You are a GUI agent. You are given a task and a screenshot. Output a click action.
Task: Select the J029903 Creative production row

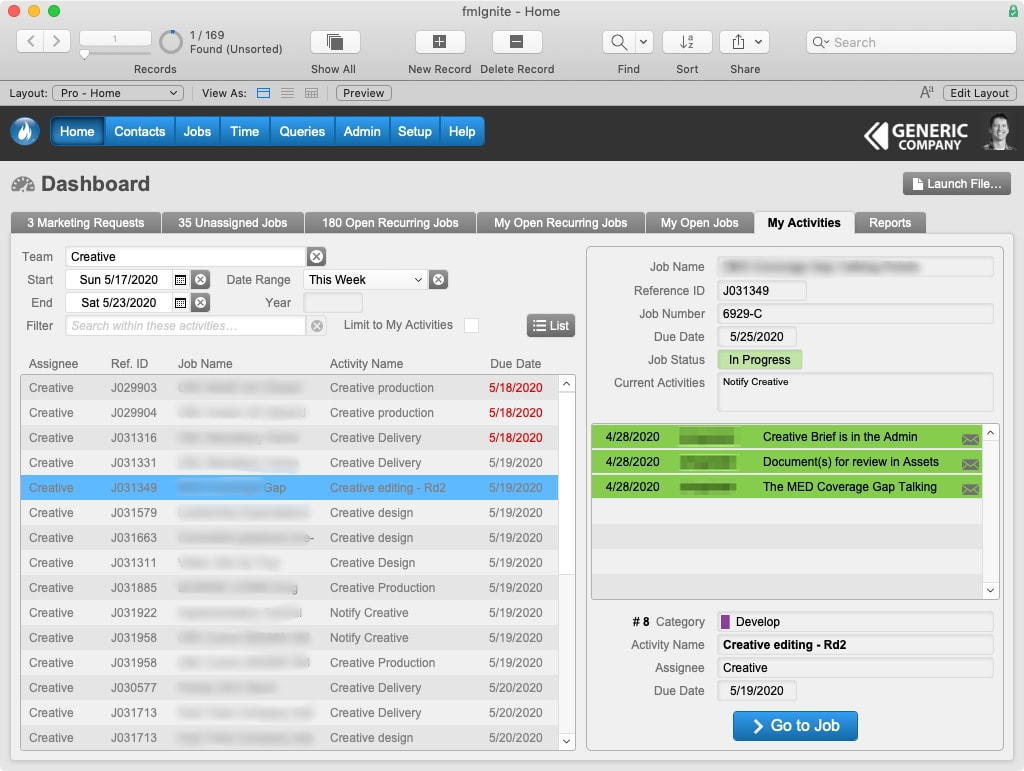tap(289, 388)
